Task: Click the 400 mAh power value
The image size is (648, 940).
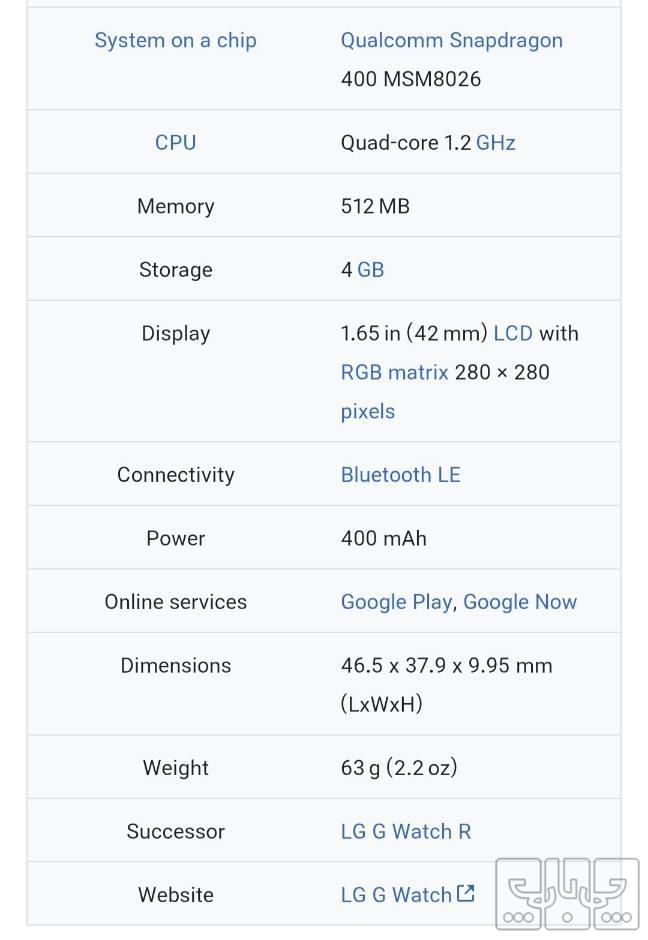Action: pos(383,538)
